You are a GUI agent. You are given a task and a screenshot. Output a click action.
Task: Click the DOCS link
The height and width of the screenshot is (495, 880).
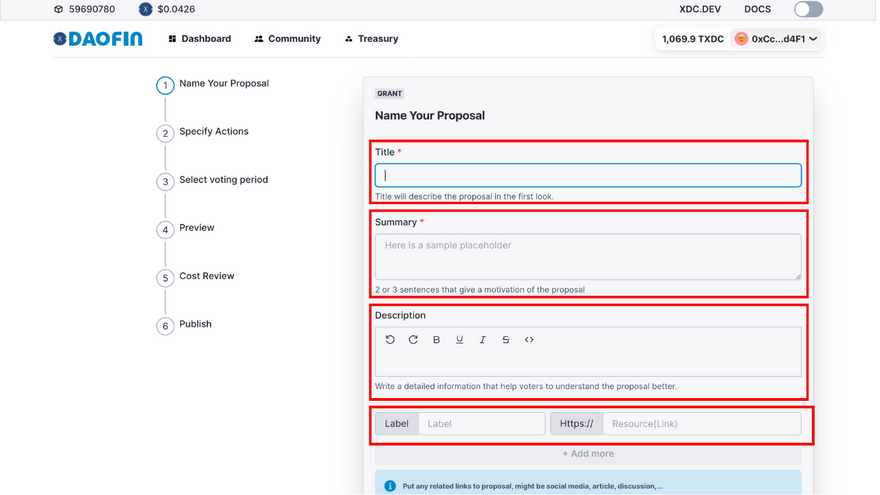(x=757, y=9)
